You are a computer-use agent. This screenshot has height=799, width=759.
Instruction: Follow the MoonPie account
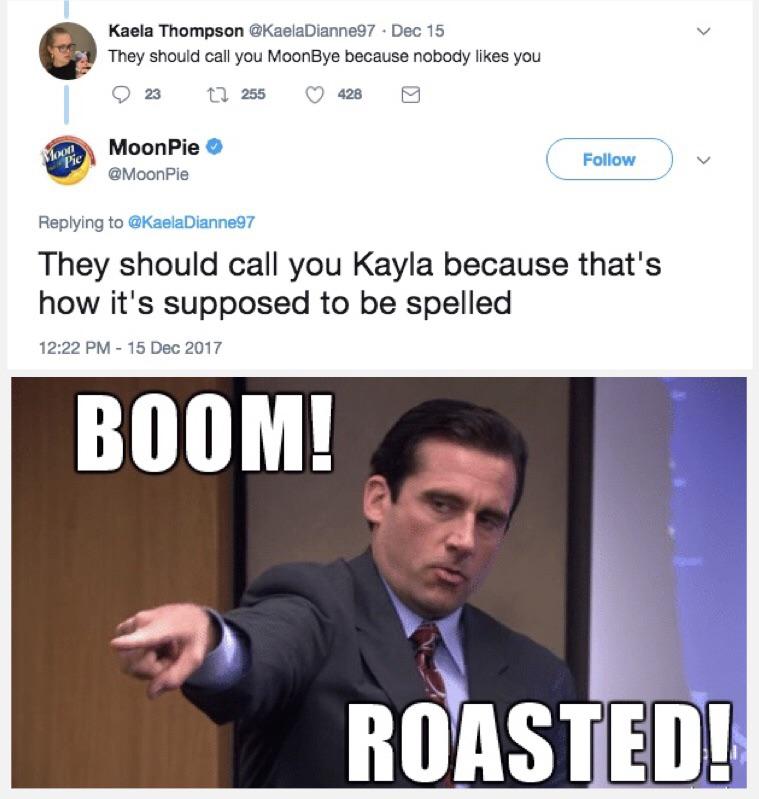tap(609, 159)
